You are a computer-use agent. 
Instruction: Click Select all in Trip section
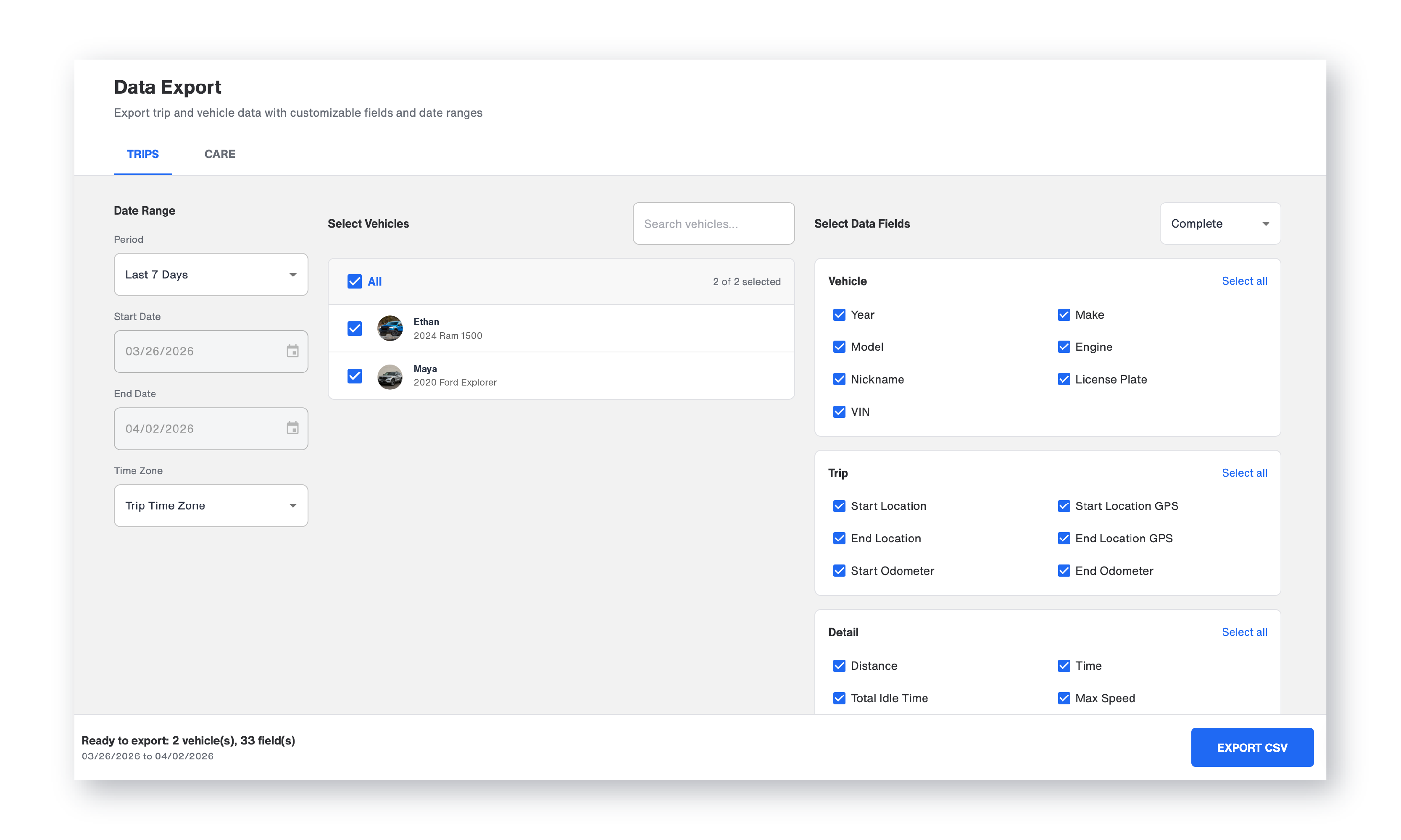tap(1244, 472)
